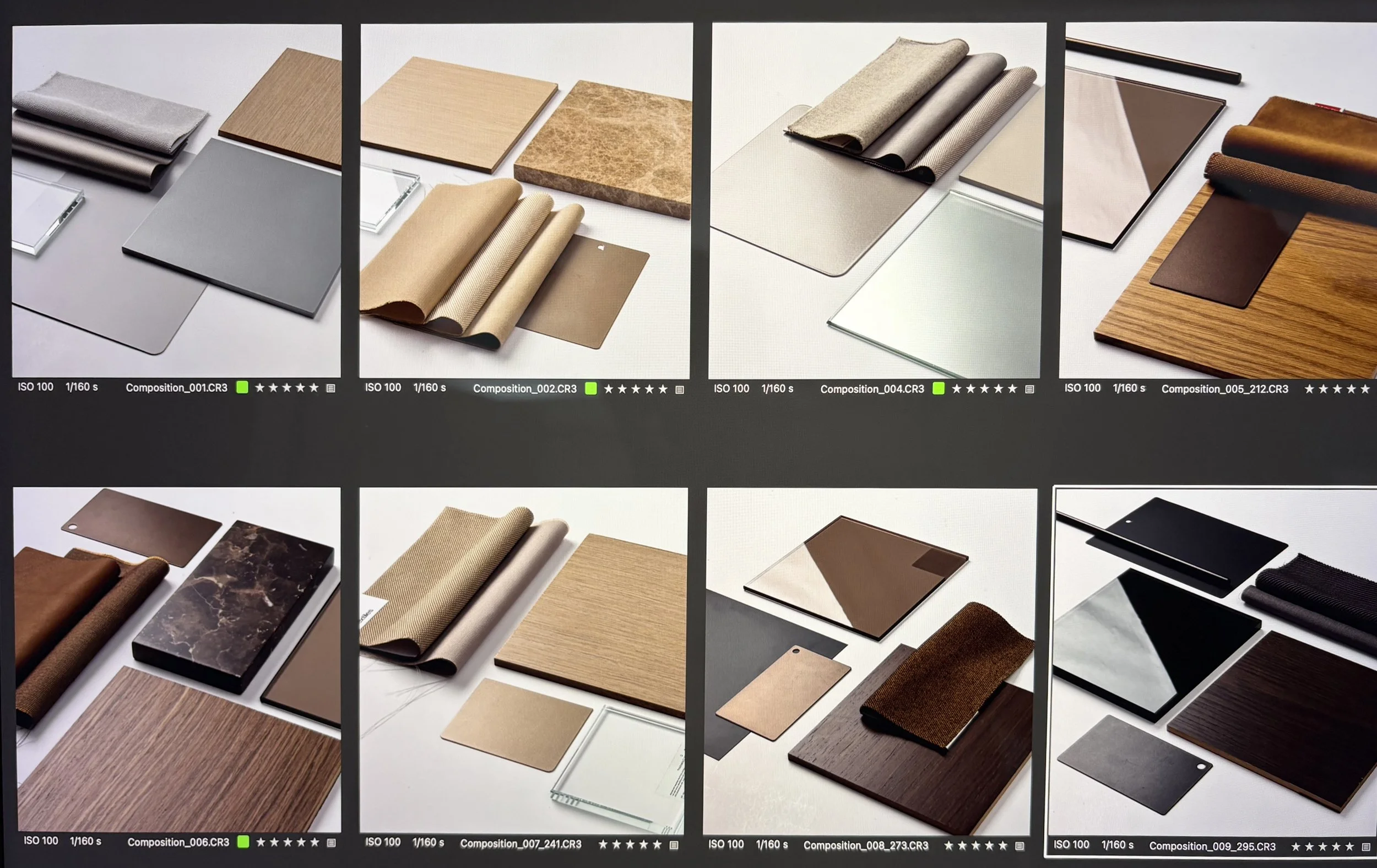This screenshot has width=1377, height=868.
Task: Open adjustments icon for Composition_001.CR3
Action: click(x=330, y=388)
